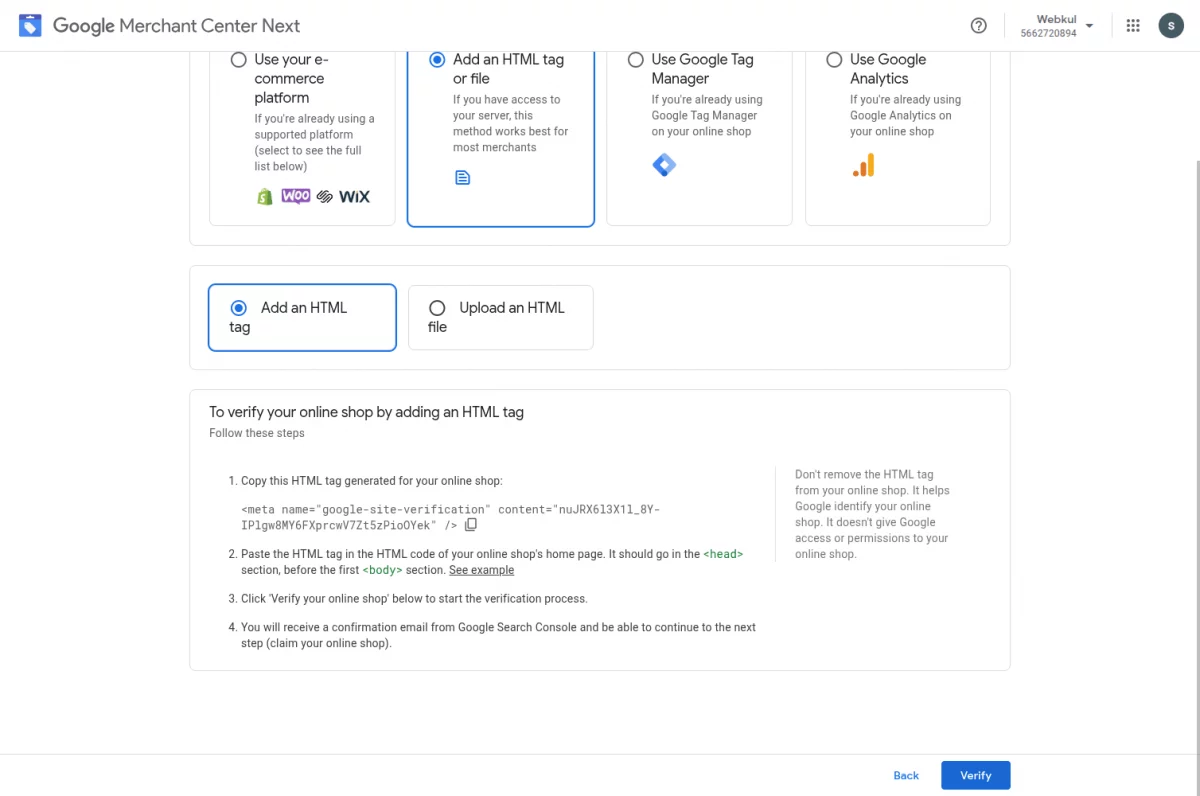Click the Google Tag Manager diamond icon
Screen dimensions: 1200x796
coord(664,164)
